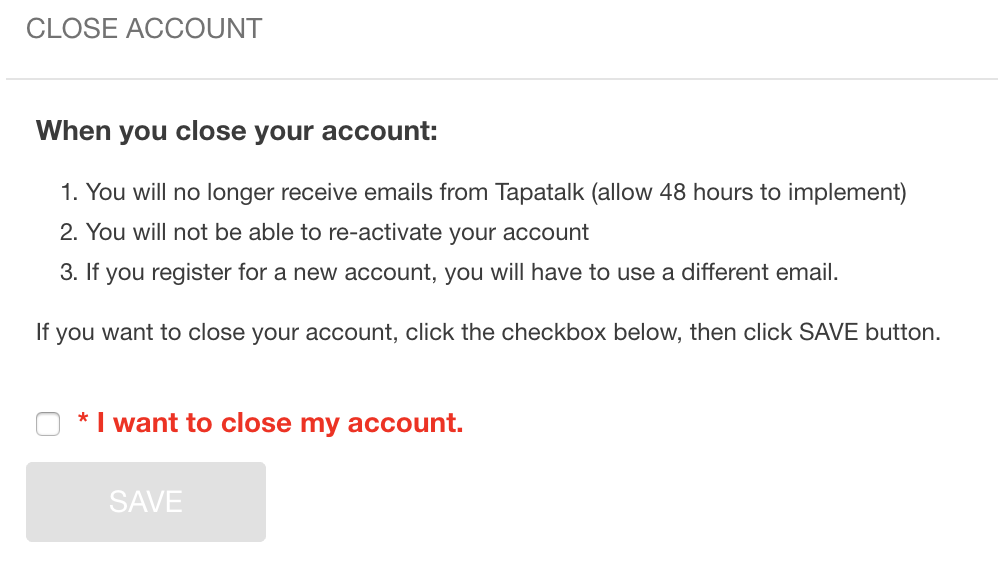Click the list number "3."
Image resolution: width=998 pixels, height=568 pixels.
pyautogui.click(x=68, y=273)
